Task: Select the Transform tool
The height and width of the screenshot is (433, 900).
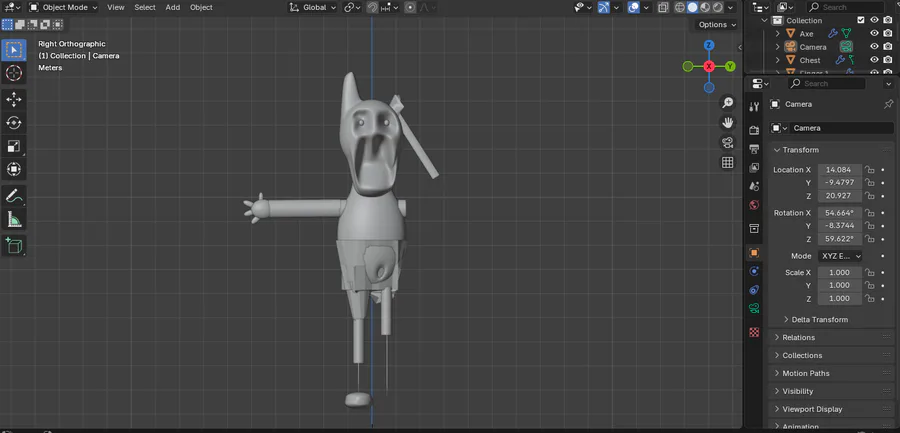Action: coord(14,169)
